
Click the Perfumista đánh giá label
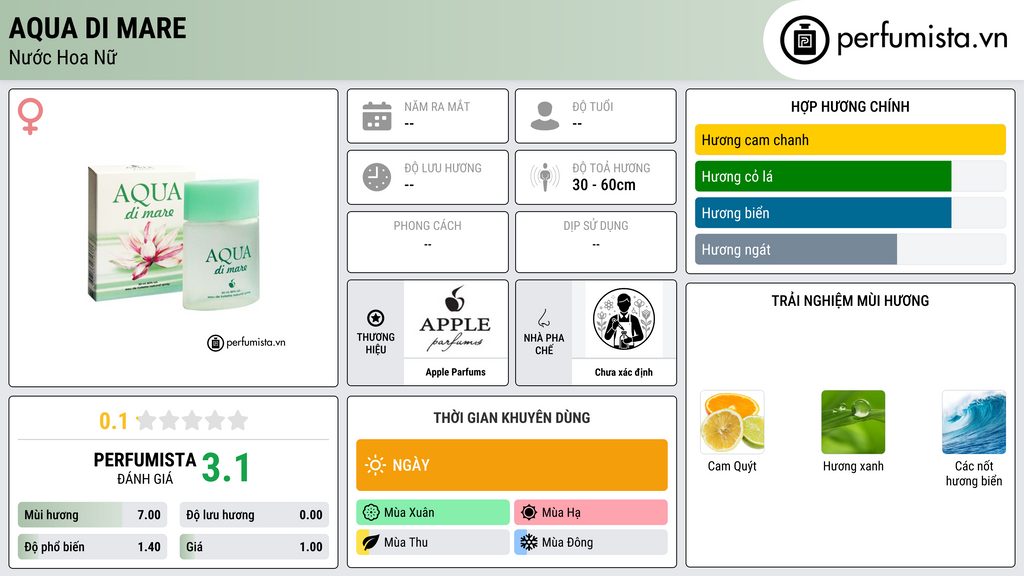[145, 469]
